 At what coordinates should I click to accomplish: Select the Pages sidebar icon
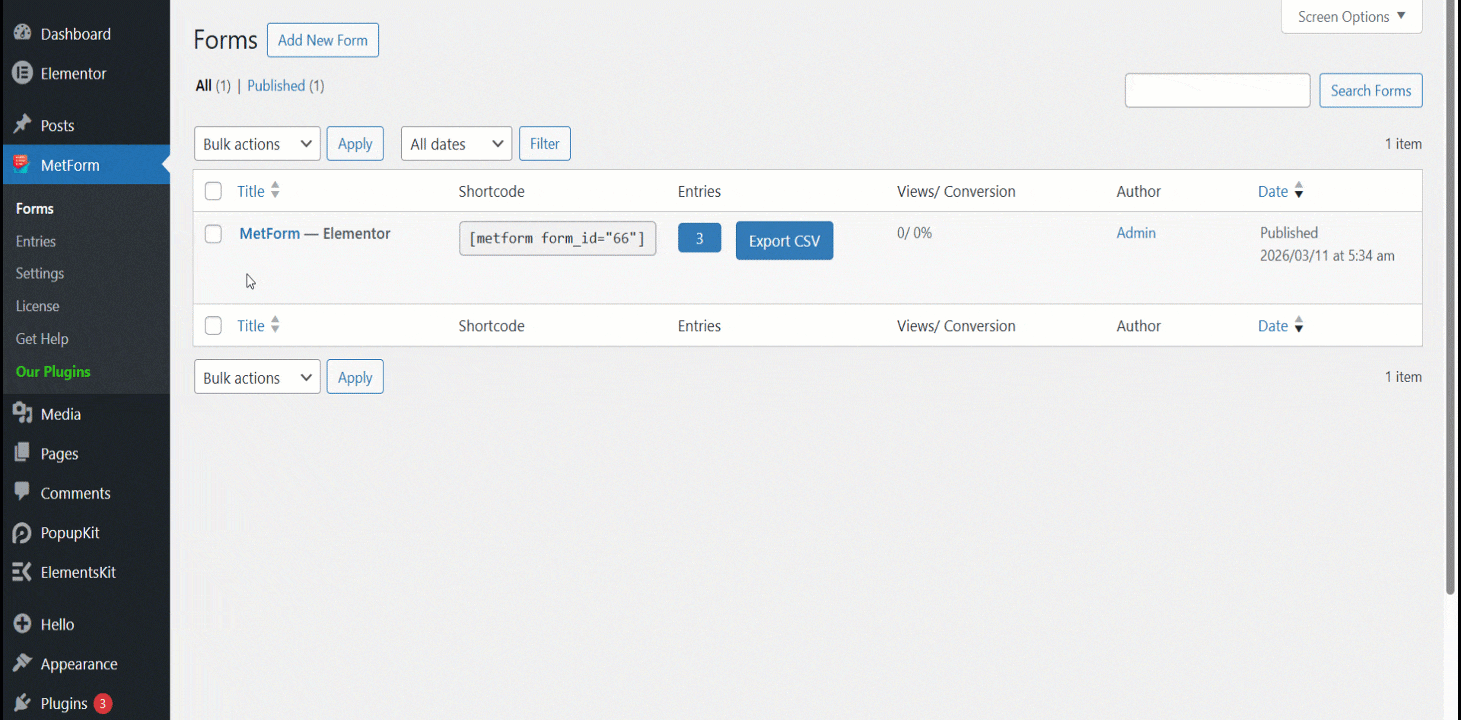coord(22,453)
